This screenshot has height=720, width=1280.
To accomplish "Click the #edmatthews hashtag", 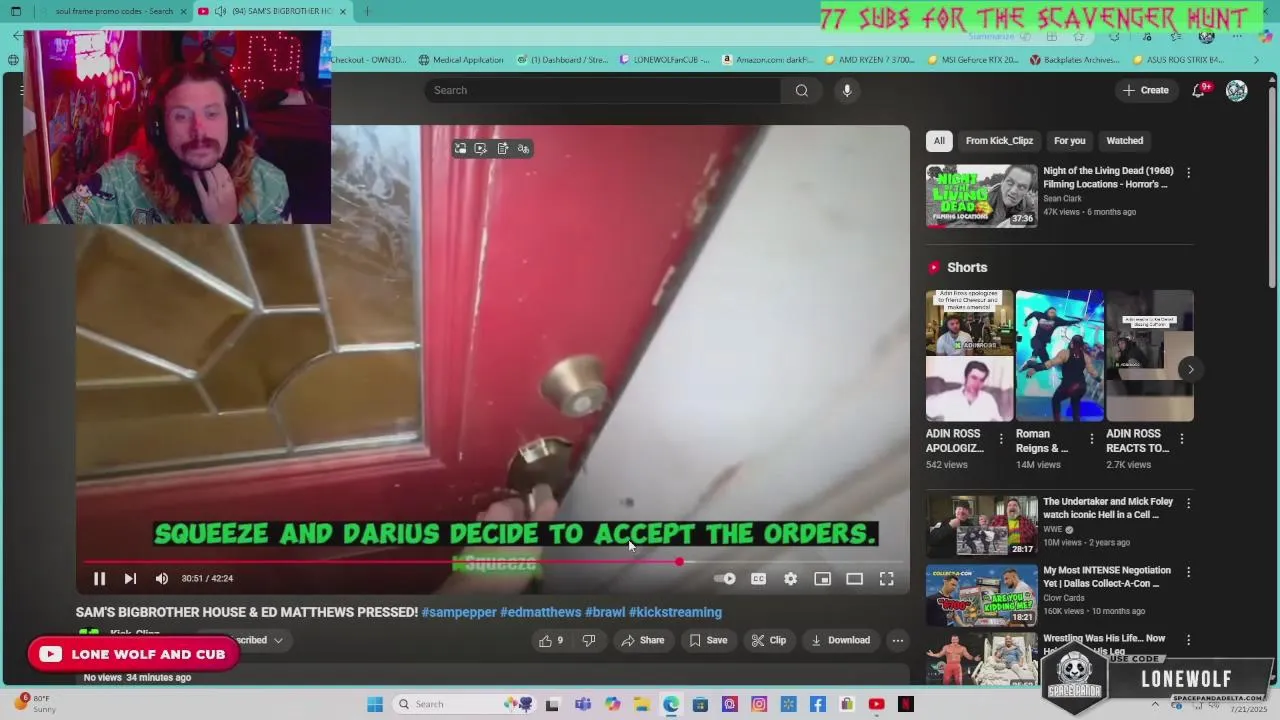I will 540,612.
